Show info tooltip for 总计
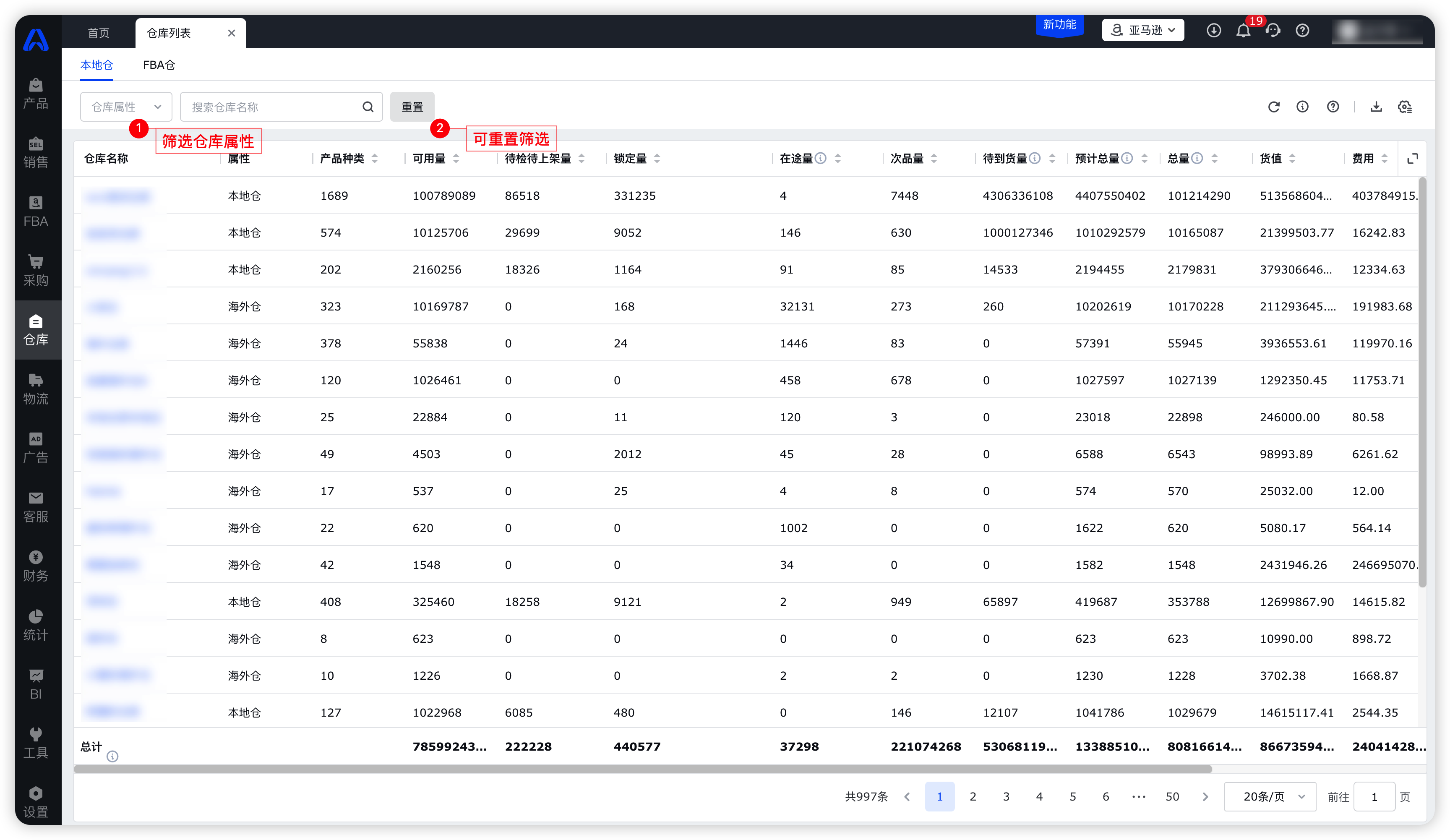 [x=113, y=756]
